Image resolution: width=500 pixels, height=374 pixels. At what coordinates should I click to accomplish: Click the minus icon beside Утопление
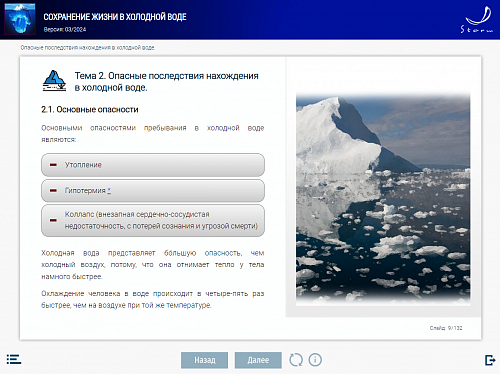click(x=53, y=165)
